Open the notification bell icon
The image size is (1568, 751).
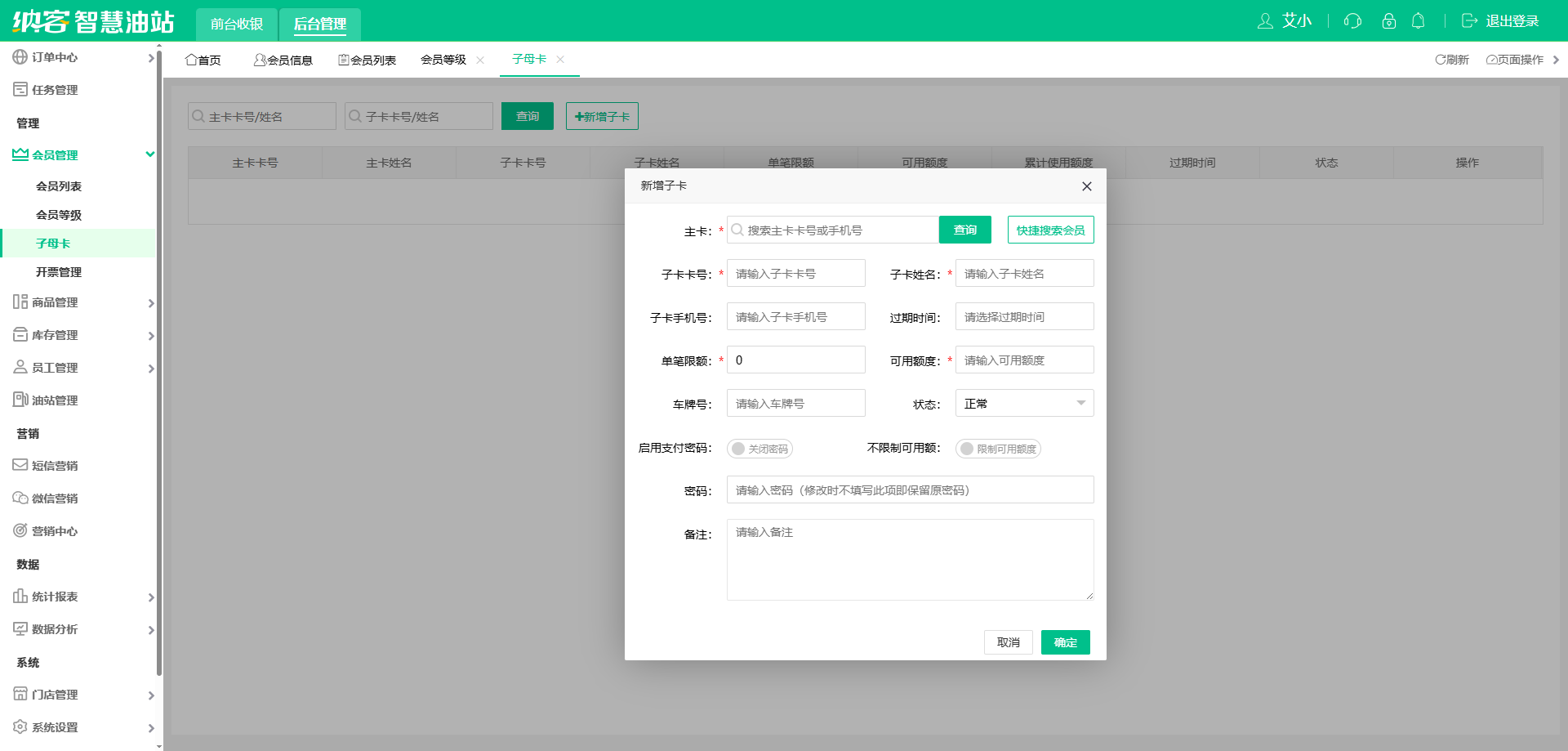[x=1419, y=21]
